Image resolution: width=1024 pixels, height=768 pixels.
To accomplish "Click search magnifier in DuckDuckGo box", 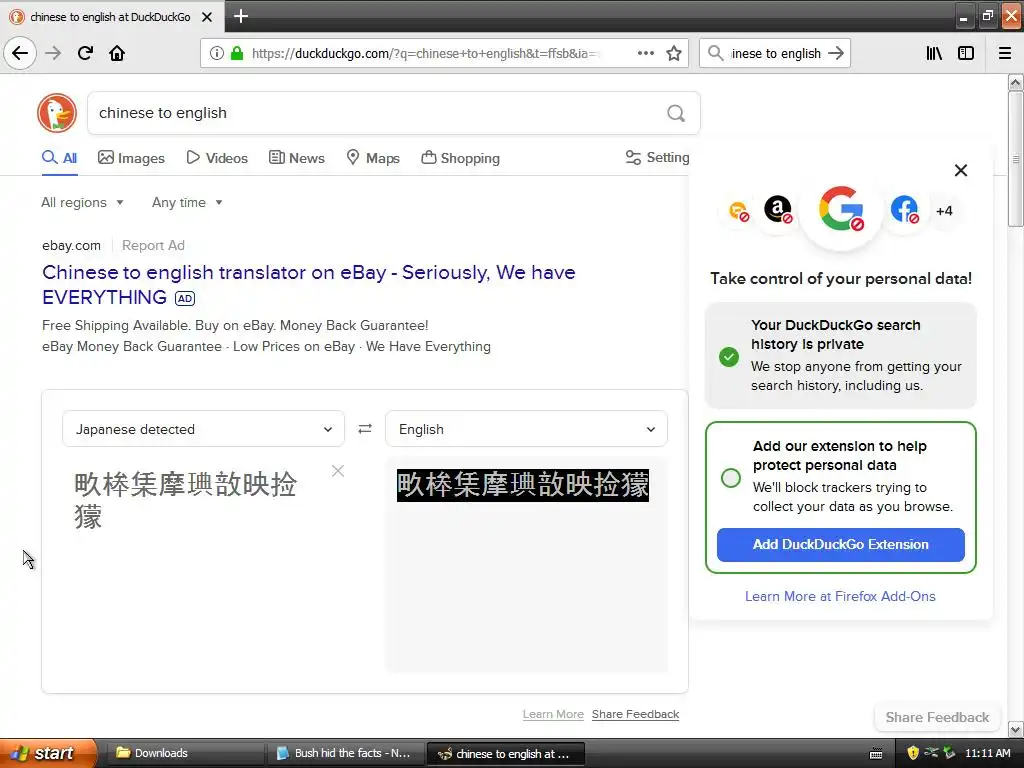I will [x=676, y=113].
